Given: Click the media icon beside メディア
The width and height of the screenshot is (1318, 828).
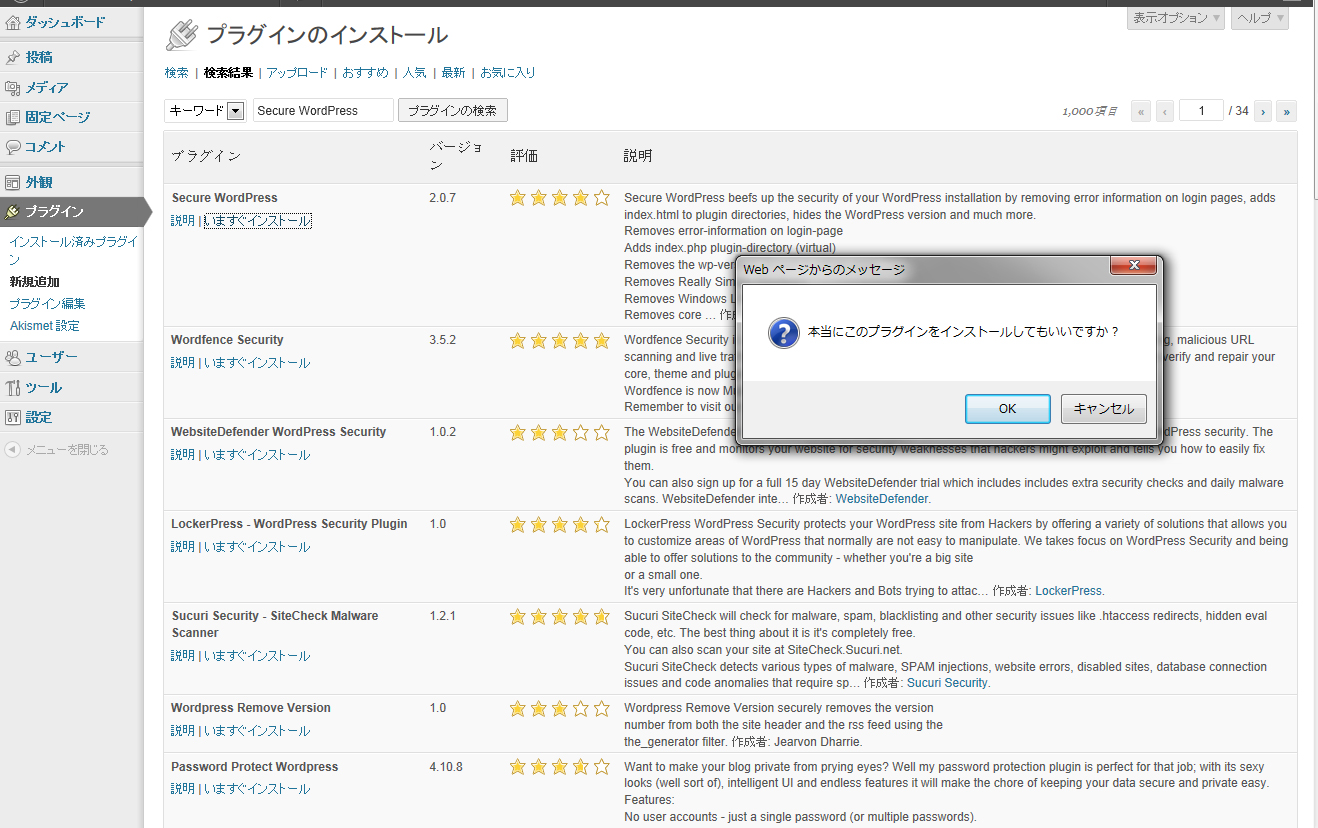Looking at the screenshot, I should [13, 88].
